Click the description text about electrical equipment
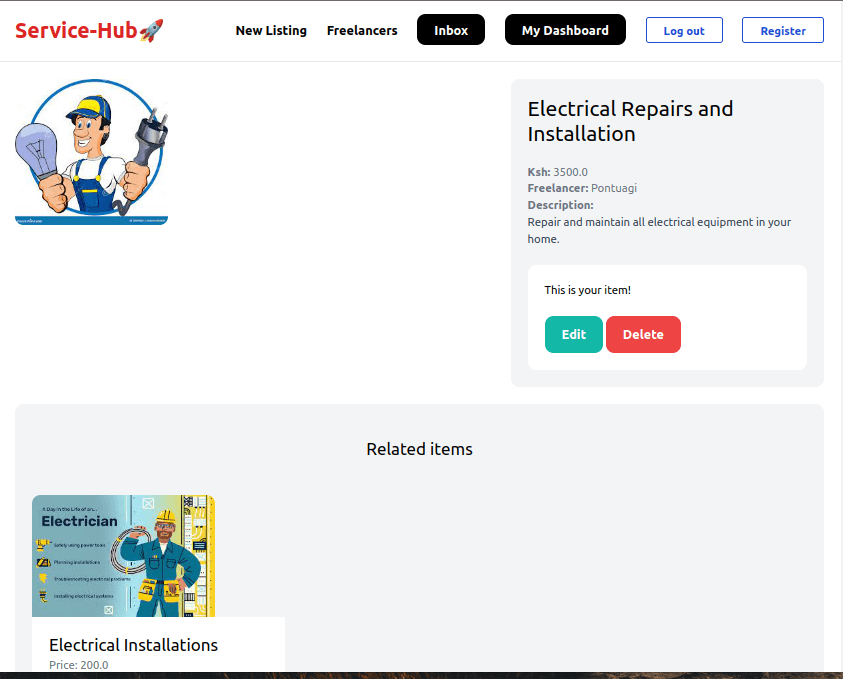The image size is (843, 679). [x=659, y=231]
